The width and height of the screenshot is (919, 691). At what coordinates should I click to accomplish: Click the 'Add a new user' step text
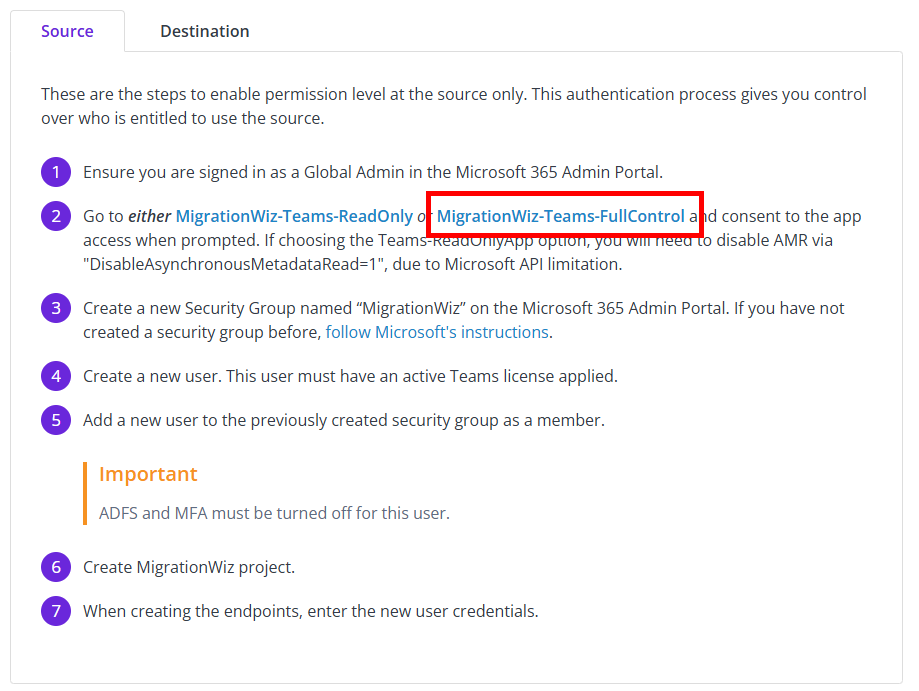point(343,420)
